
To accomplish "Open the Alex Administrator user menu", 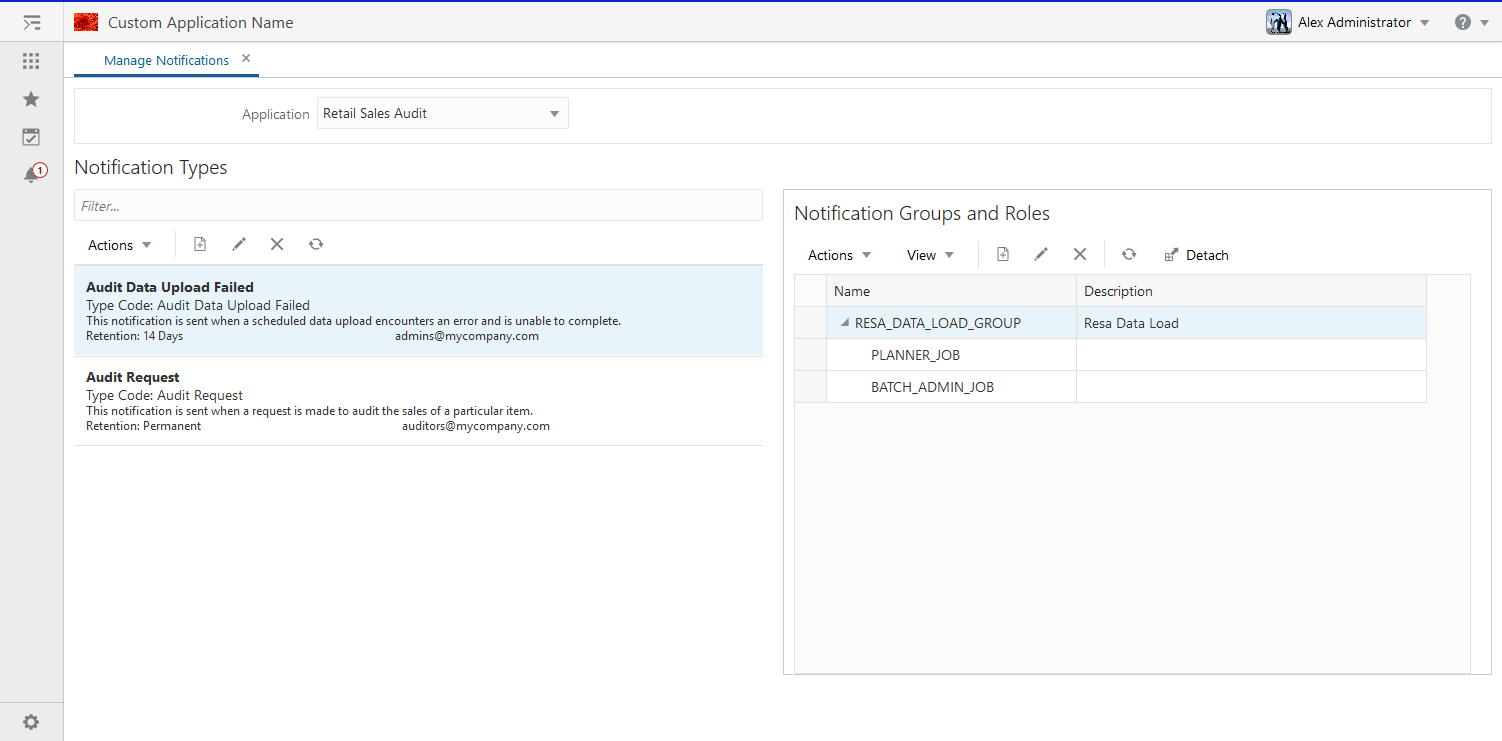I will (x=1349, y=21).
